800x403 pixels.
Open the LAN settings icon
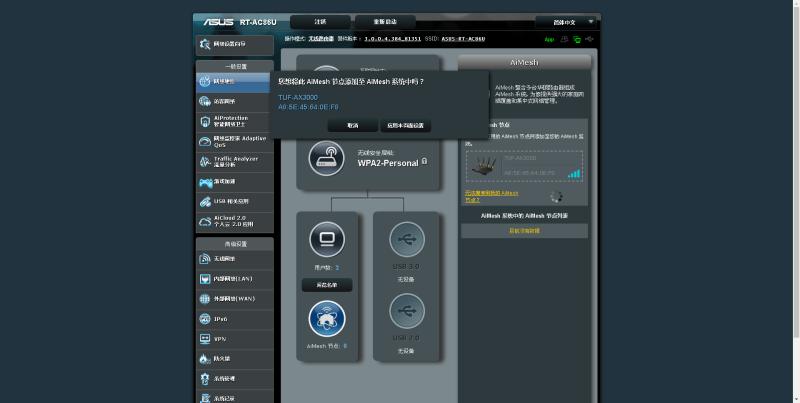pos(205,279)
